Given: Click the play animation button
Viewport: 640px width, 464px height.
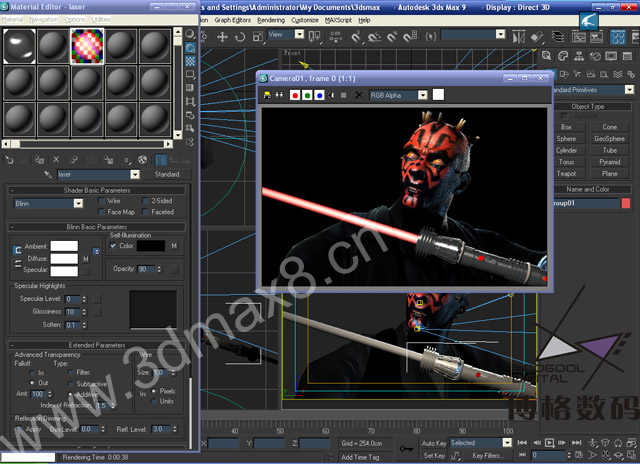Looking at the screenshot, I should [x=550, y=442].
